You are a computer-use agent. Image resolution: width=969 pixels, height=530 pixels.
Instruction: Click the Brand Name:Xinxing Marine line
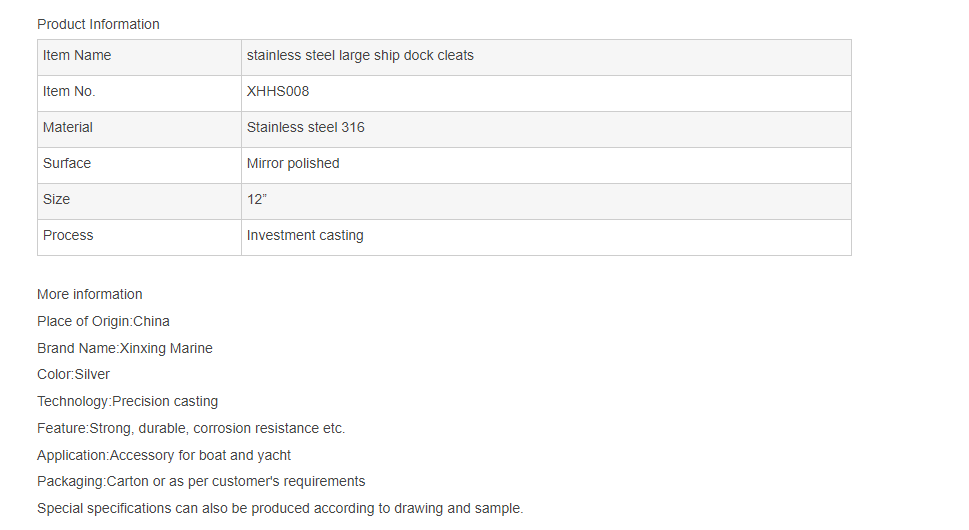point(125,349)
